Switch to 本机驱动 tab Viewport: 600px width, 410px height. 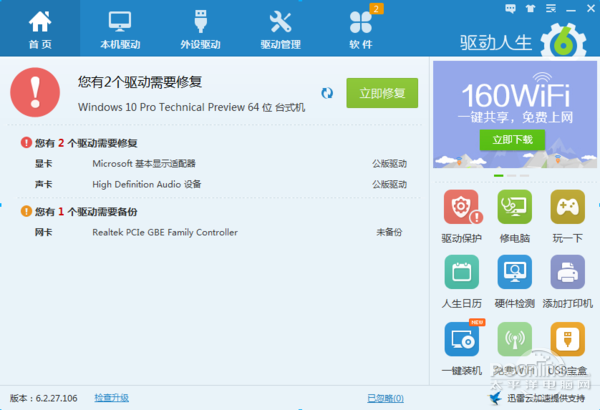(x=120, y=28)
